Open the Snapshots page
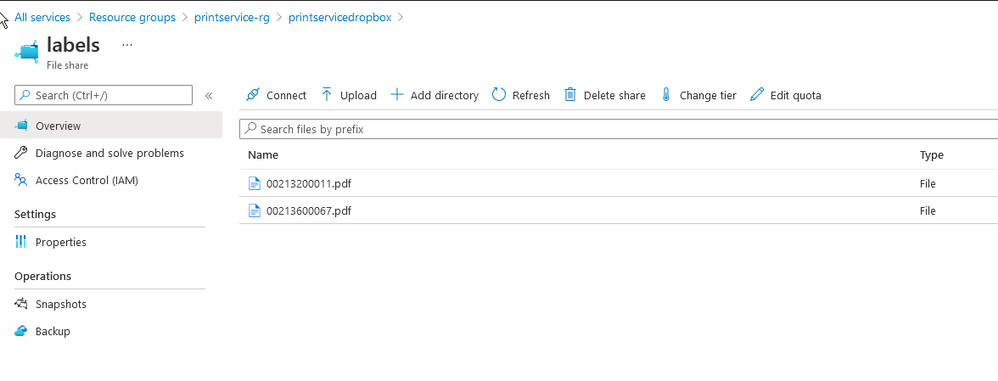The image size is (998, 381). 60,304
